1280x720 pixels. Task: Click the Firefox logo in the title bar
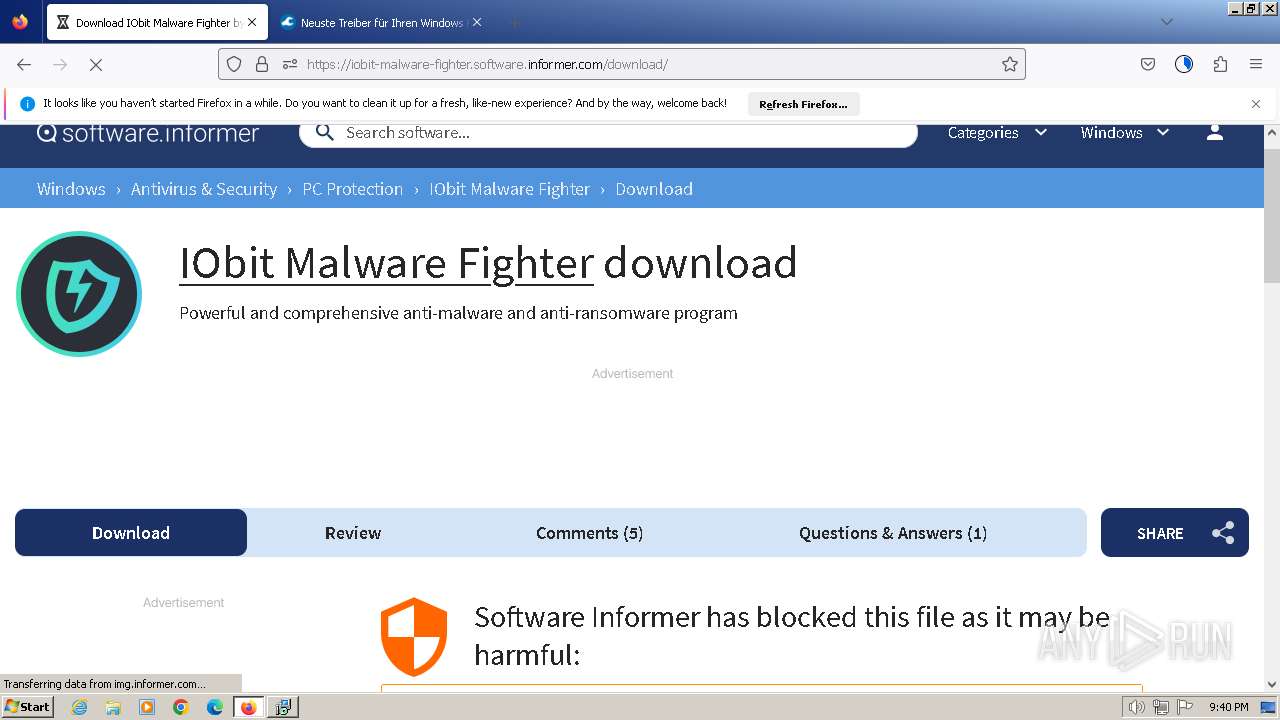point(20,22)
